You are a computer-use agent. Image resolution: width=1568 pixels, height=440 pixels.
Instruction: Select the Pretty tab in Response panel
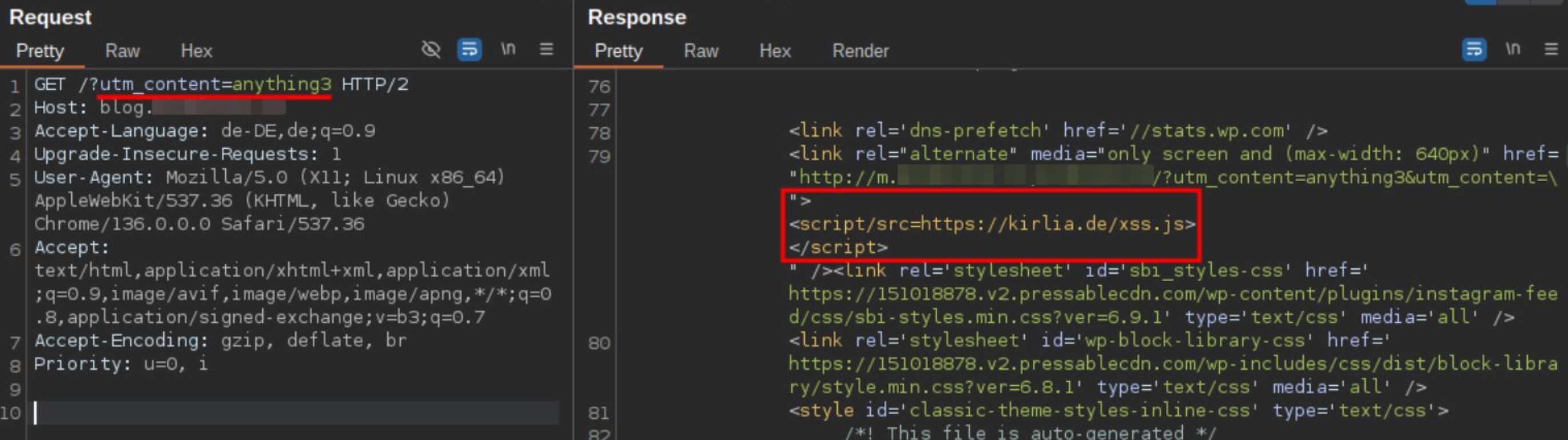[x=618, y=51]
